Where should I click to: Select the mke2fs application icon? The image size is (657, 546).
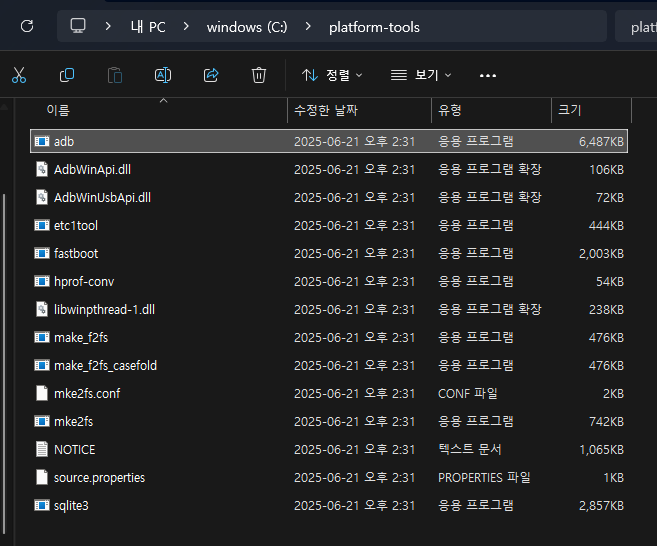42,422
